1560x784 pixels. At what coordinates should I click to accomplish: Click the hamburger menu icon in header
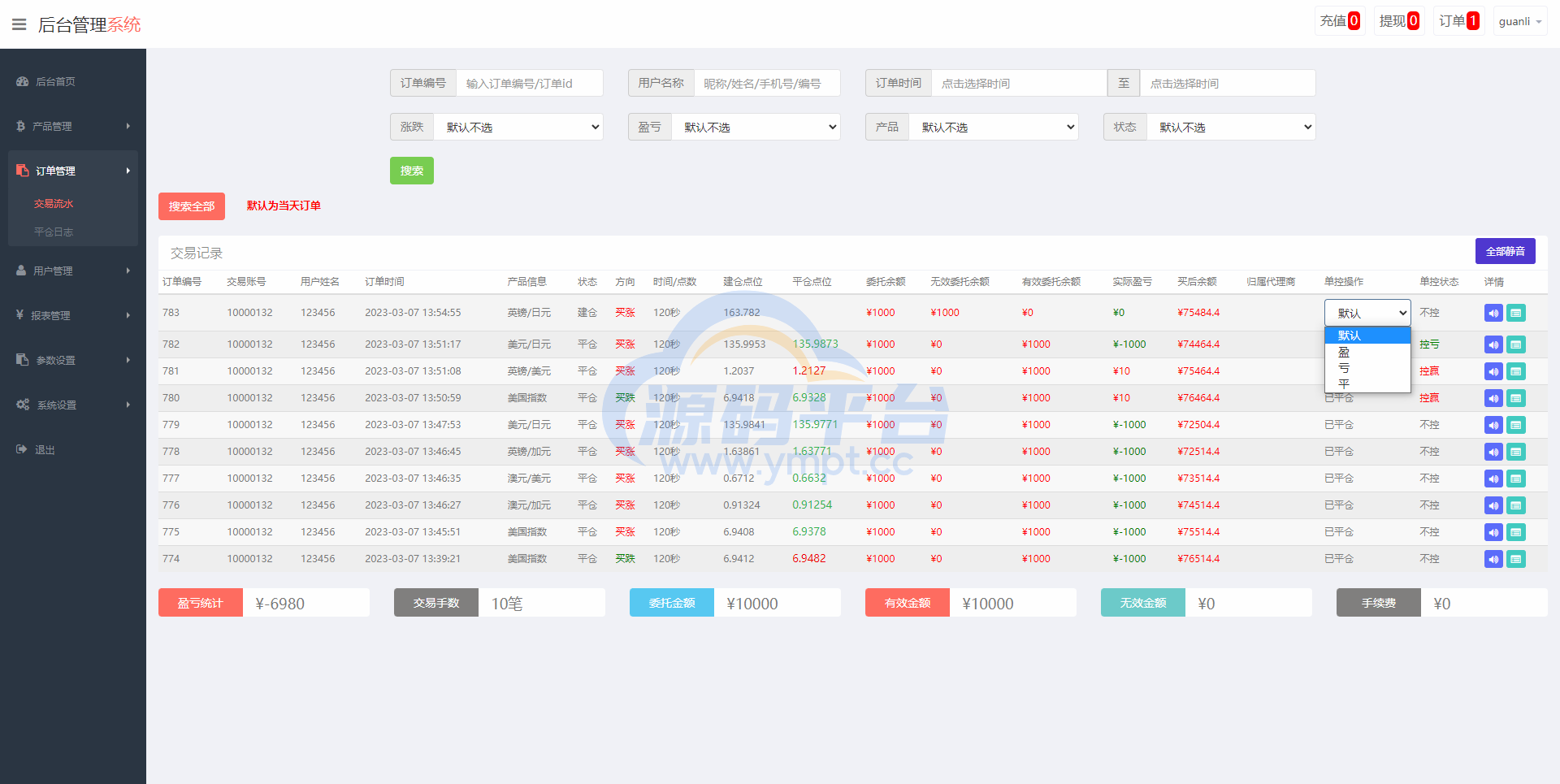[19, 24]
